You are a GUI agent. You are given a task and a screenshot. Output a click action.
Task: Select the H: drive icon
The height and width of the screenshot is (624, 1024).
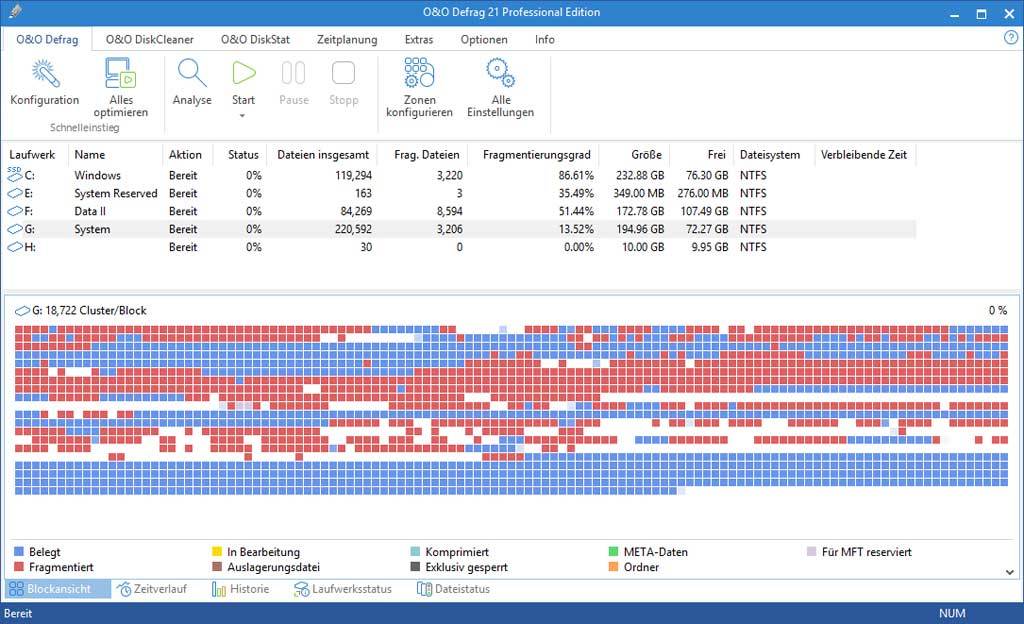14,247
